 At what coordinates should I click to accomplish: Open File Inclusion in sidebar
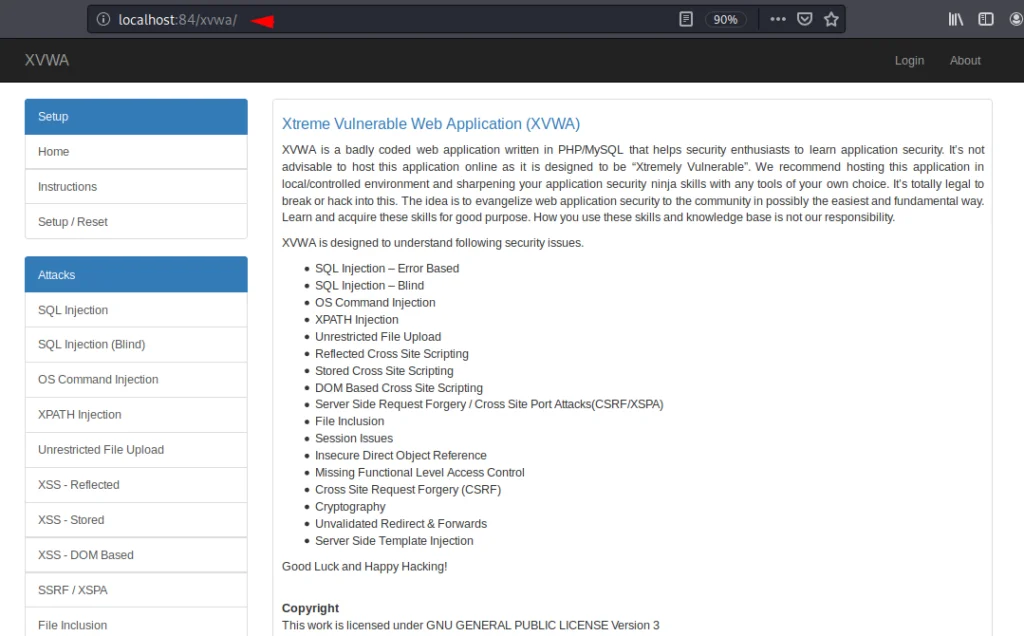136,623
